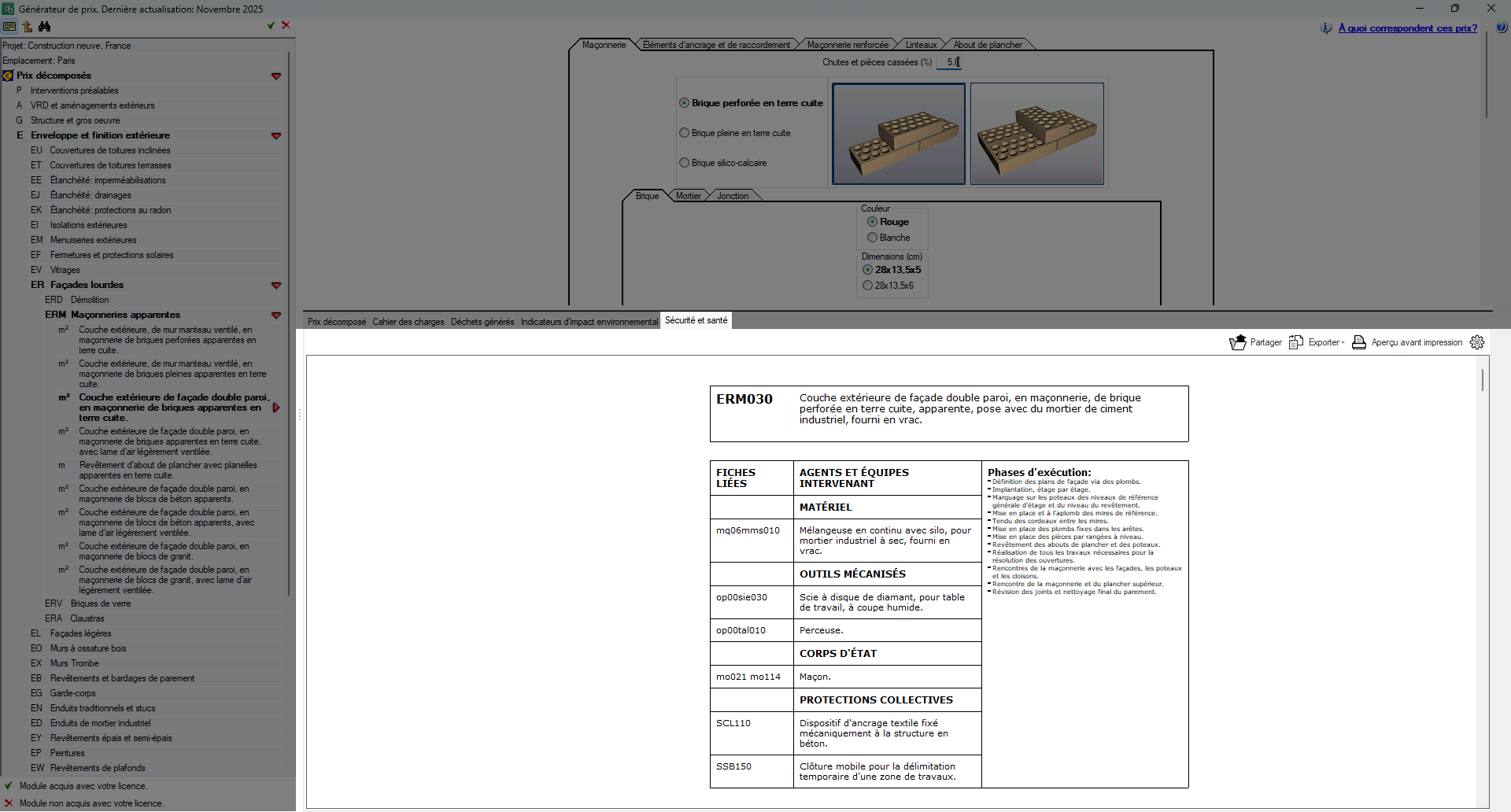Cancel with the red X icon

pyautogui.click(x=286, y=25)
